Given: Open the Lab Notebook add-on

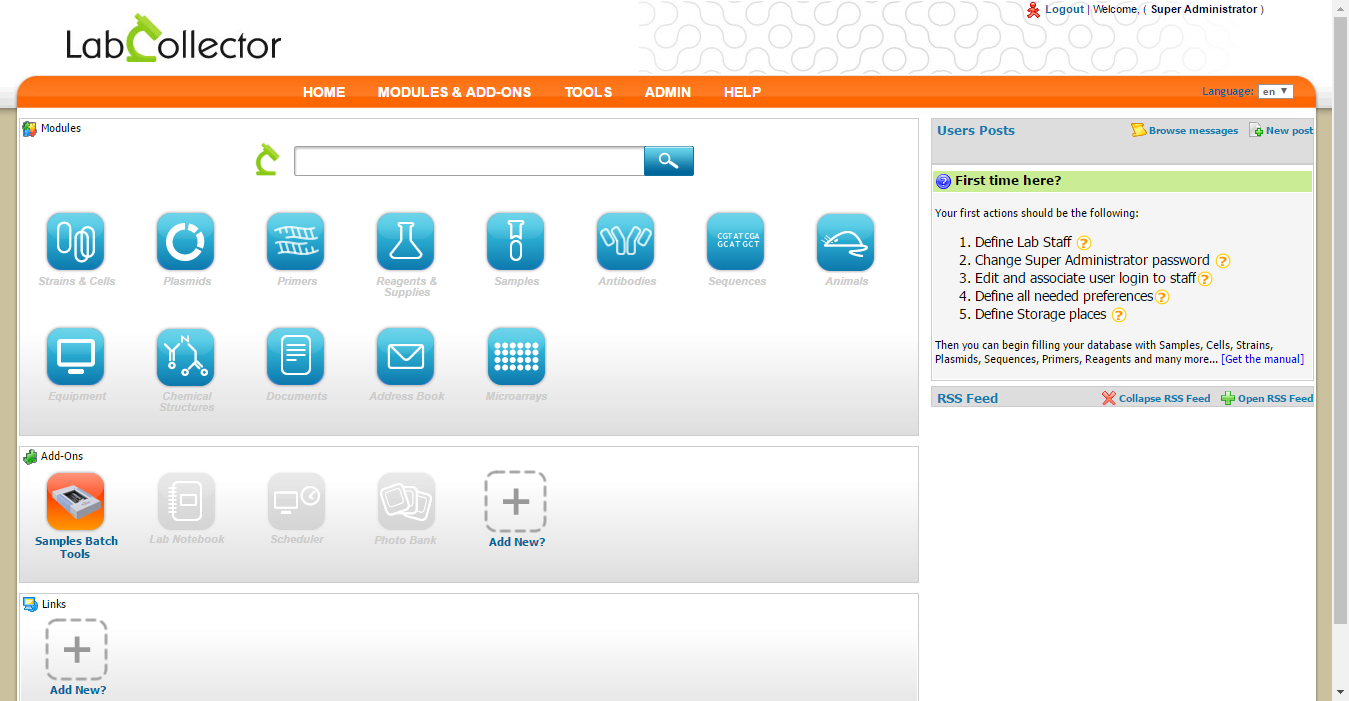Looking at the screenshot, I should tap(185, 501).
